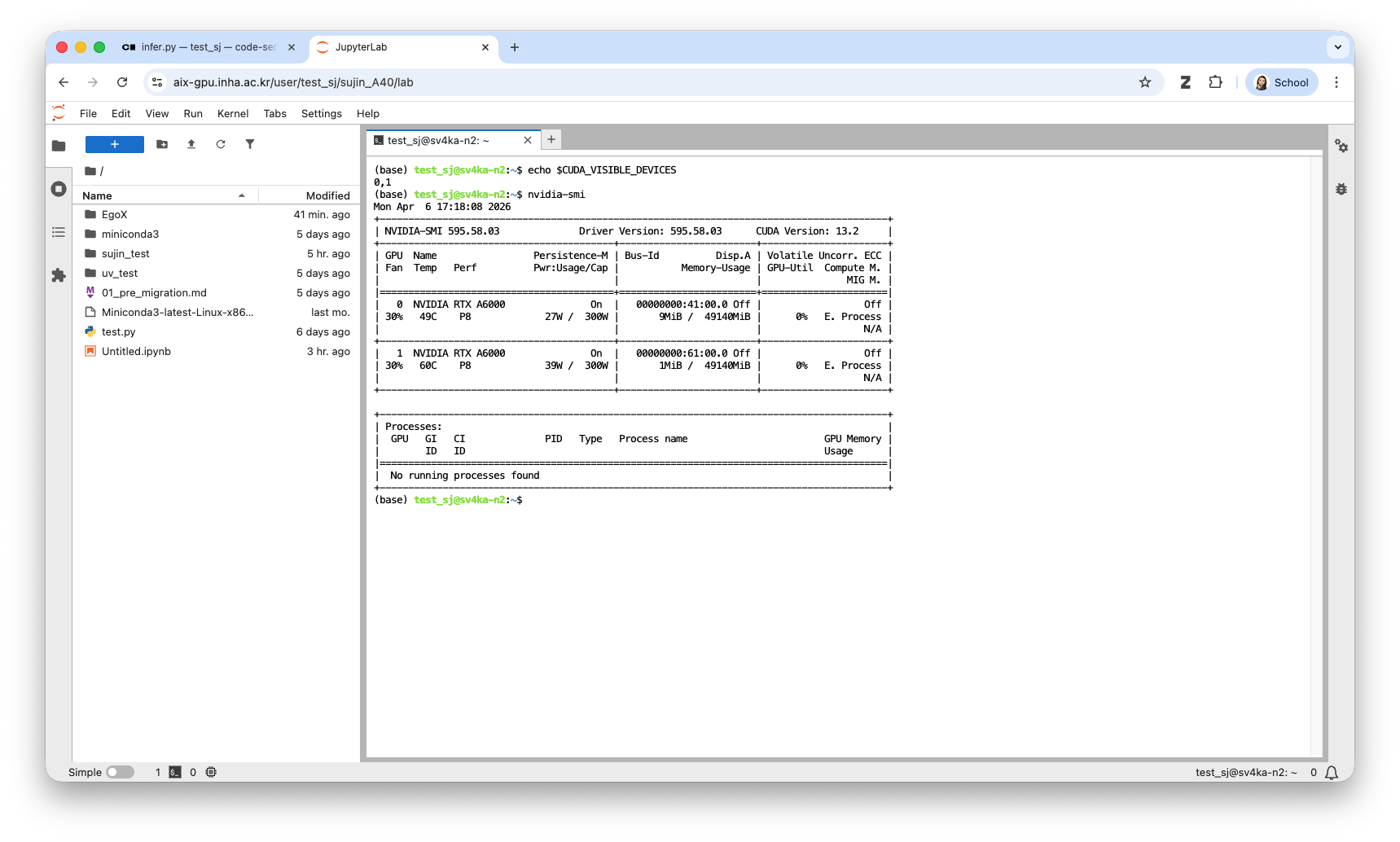Open the Edit menu

pos(121,113)
